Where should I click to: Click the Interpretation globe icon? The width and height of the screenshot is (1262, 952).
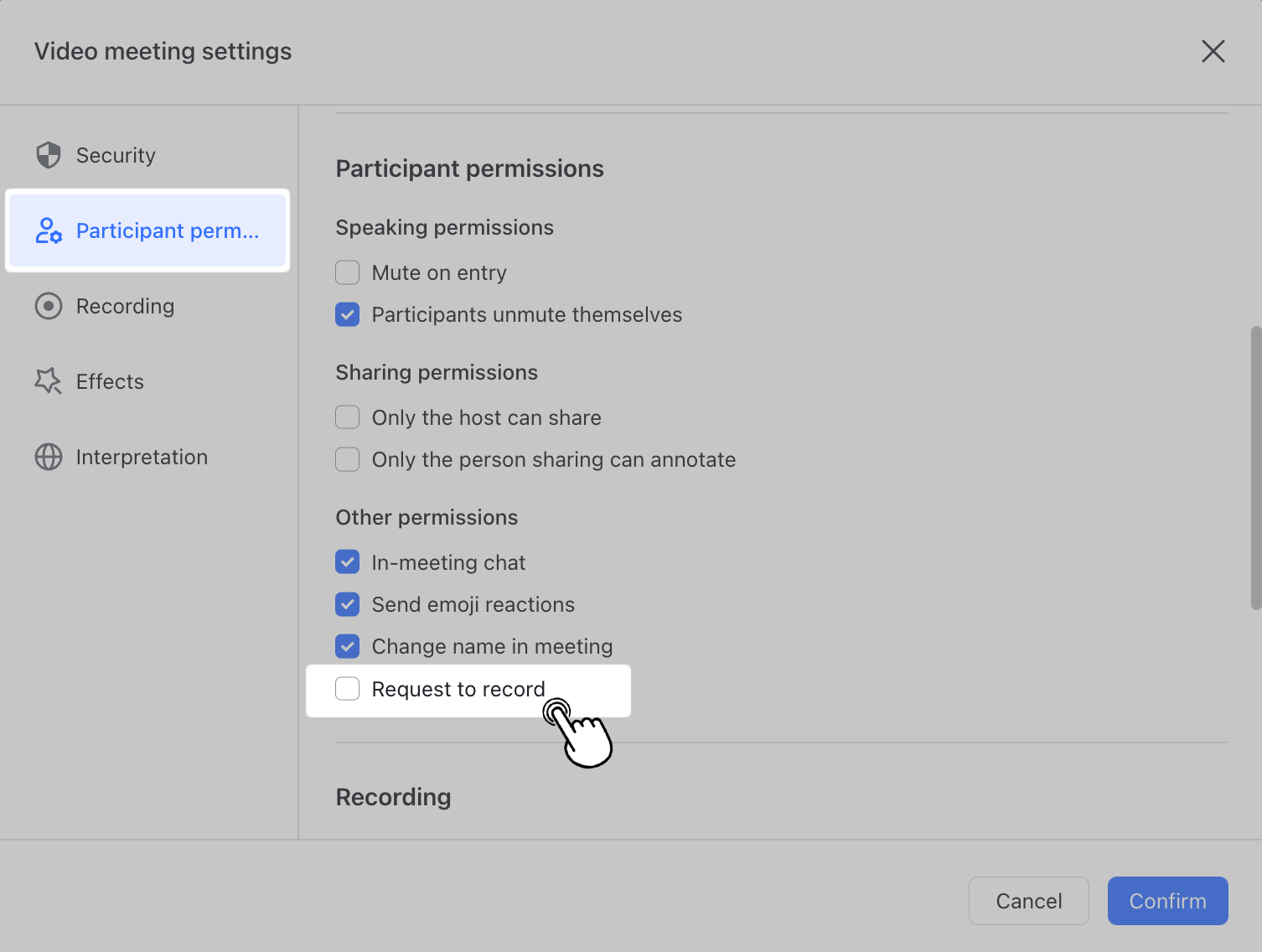49,457
